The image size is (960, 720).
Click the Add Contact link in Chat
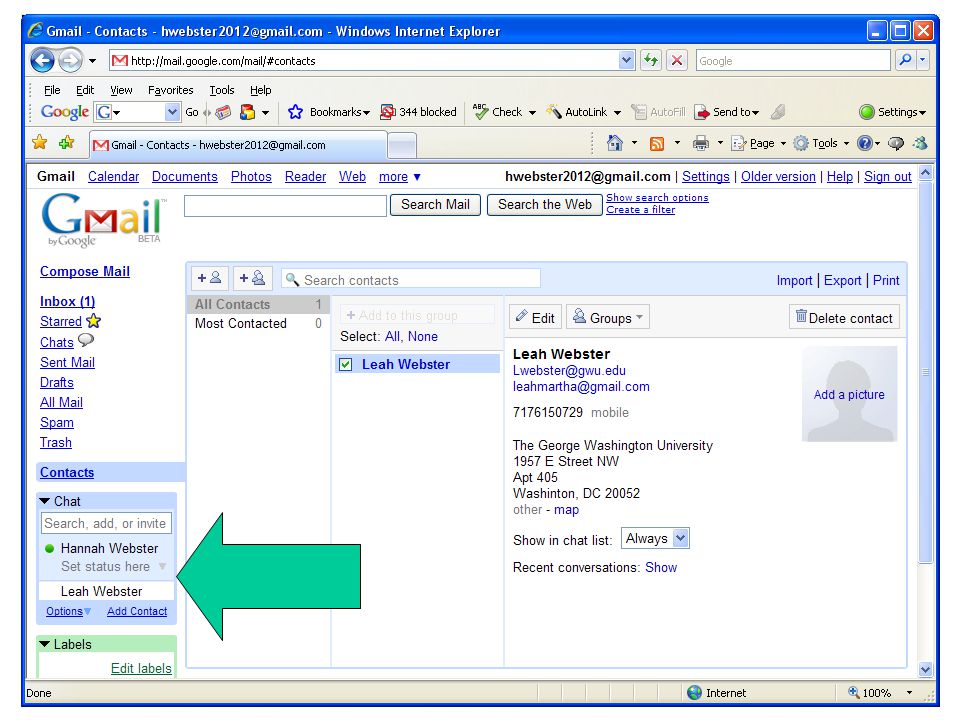pos(137,611)
